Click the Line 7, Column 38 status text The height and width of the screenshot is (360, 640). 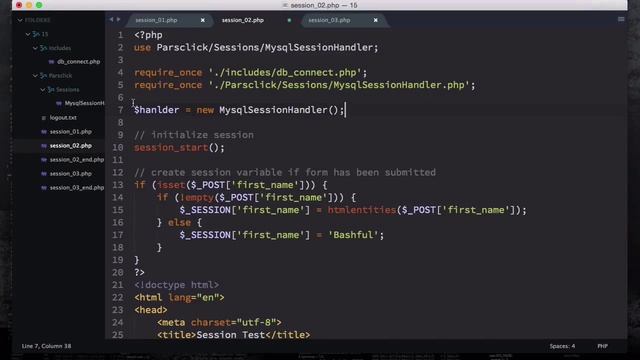[x=47, y=346]
